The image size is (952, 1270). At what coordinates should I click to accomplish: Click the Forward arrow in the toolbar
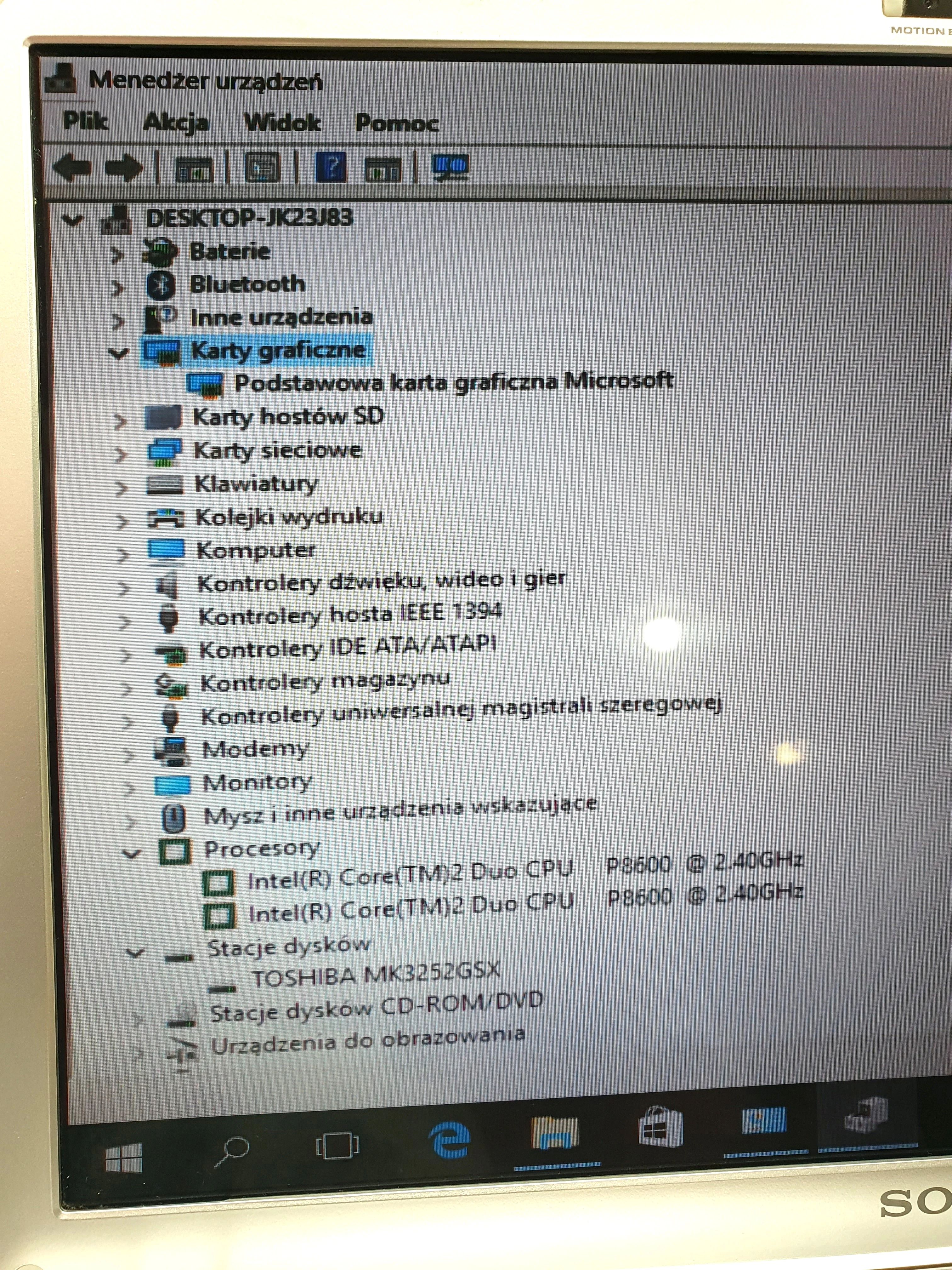[124, 168]
